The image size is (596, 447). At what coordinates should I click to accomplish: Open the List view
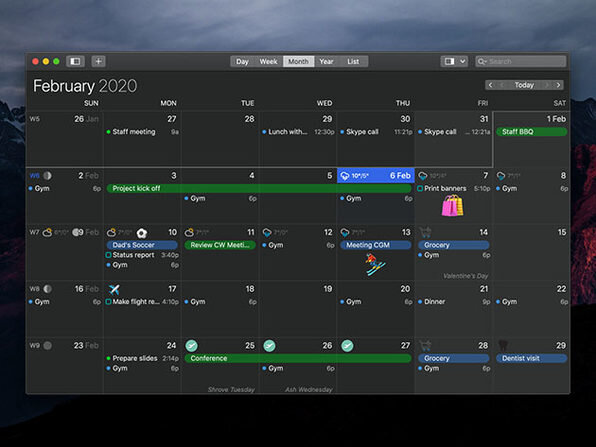353,62
